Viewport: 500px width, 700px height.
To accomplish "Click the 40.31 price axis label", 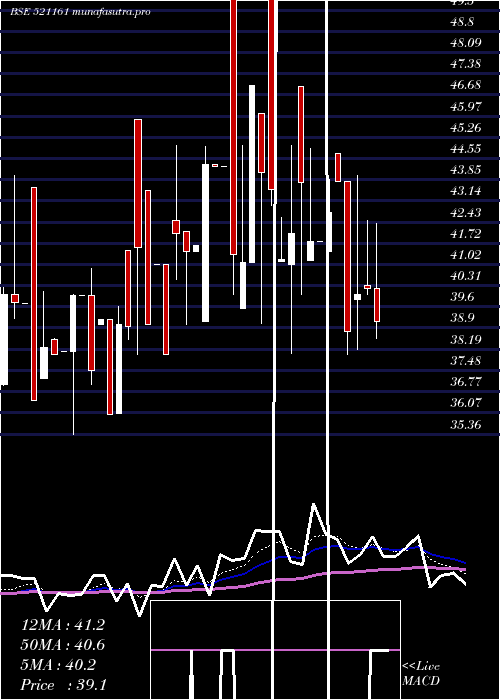I will click(x=466, y=276).
